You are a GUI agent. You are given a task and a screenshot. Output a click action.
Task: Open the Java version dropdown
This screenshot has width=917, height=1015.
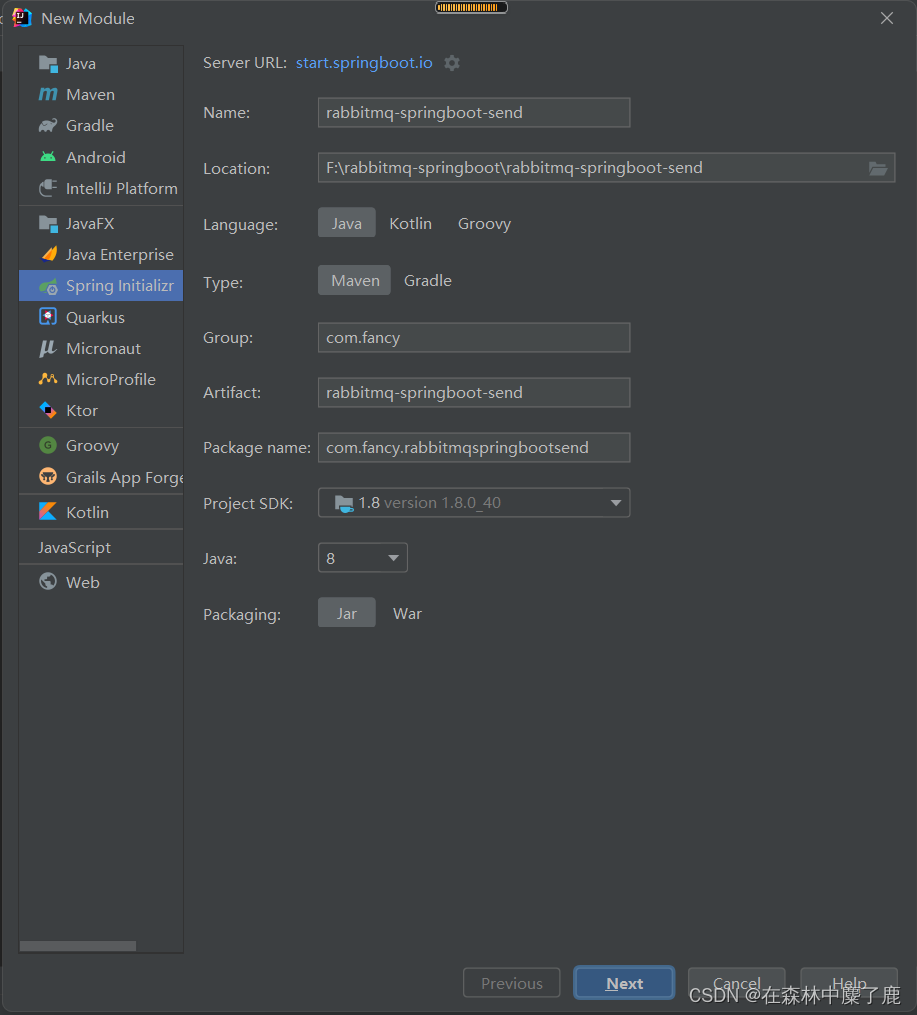pyautogui.click(x=362, y=558)
